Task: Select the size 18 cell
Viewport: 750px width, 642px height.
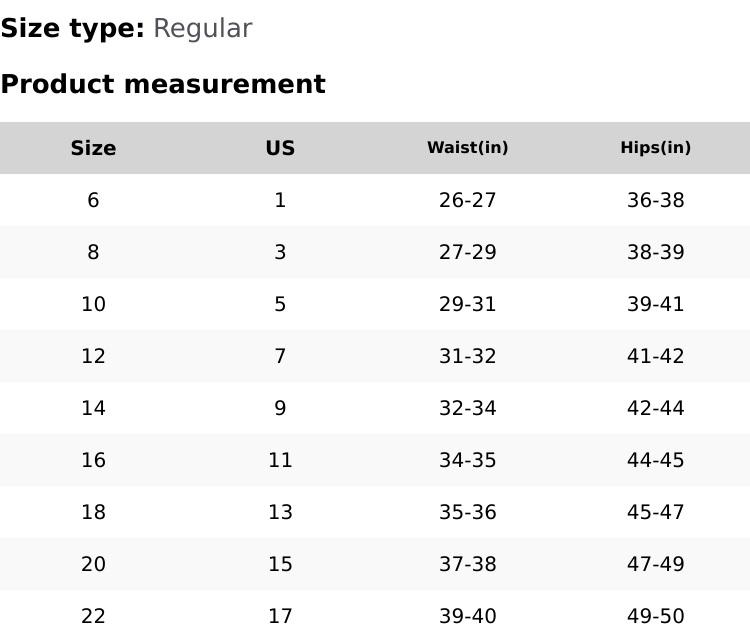Action: click(93, 512)
